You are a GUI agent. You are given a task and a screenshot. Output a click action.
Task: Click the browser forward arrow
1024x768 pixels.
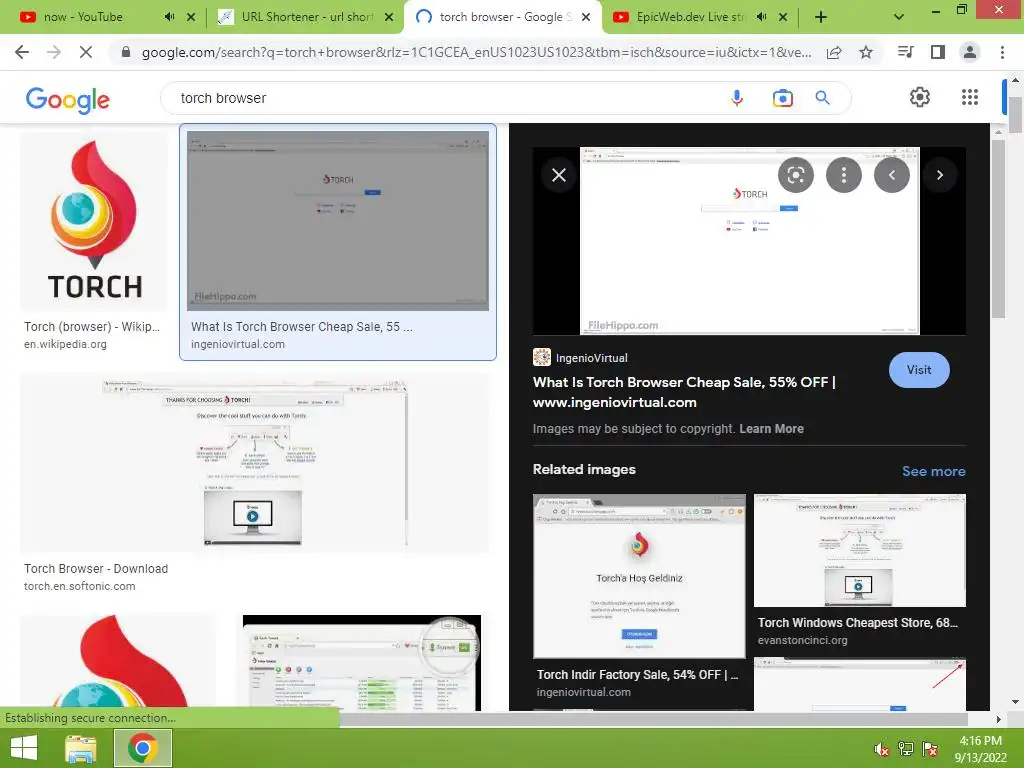(54, 52)
